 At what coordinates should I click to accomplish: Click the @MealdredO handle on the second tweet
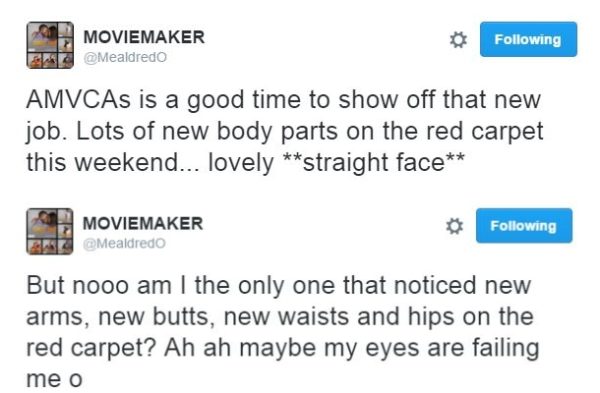click(x=124, y=243)
